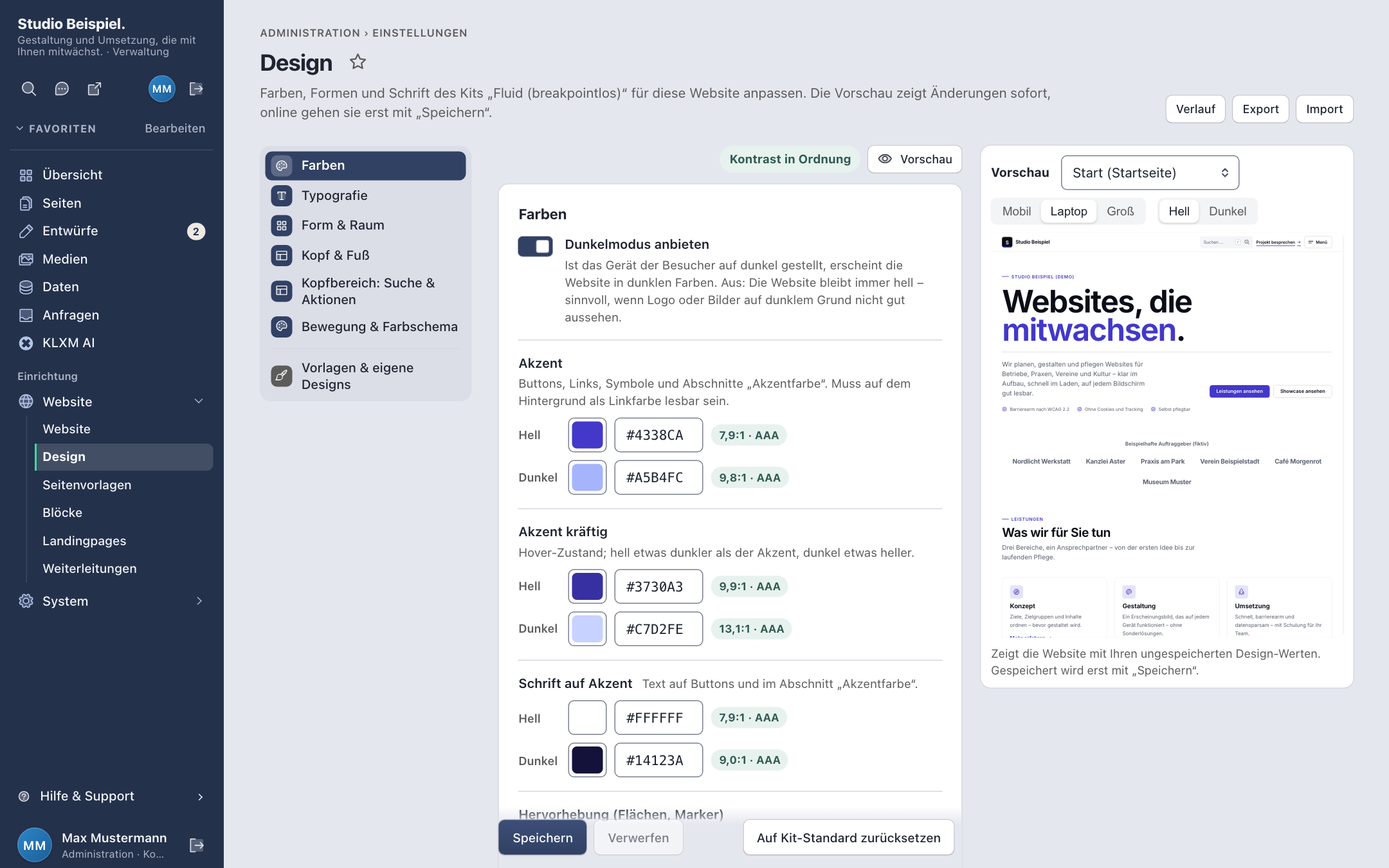Expand the Hilfe & Support chevron
The height and width of the screenshot is (868, 1389).
[x=200, y=797]
